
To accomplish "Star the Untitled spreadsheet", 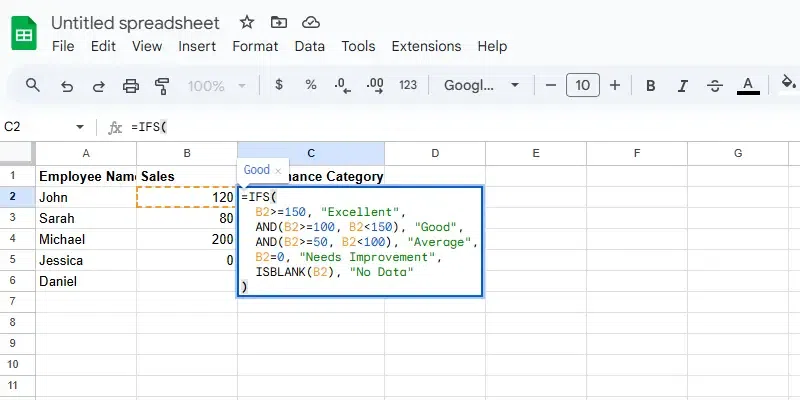I will 247,22.
